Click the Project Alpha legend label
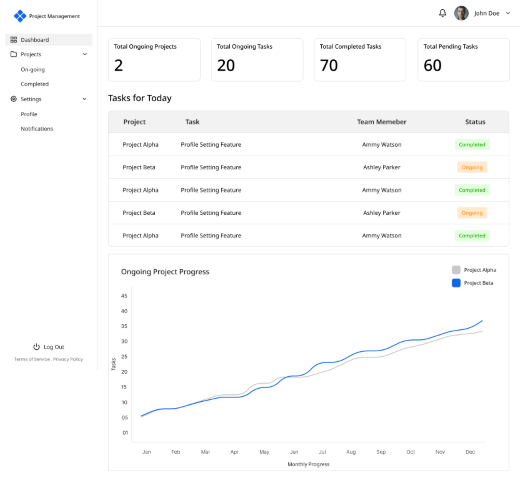 point(480,270)
